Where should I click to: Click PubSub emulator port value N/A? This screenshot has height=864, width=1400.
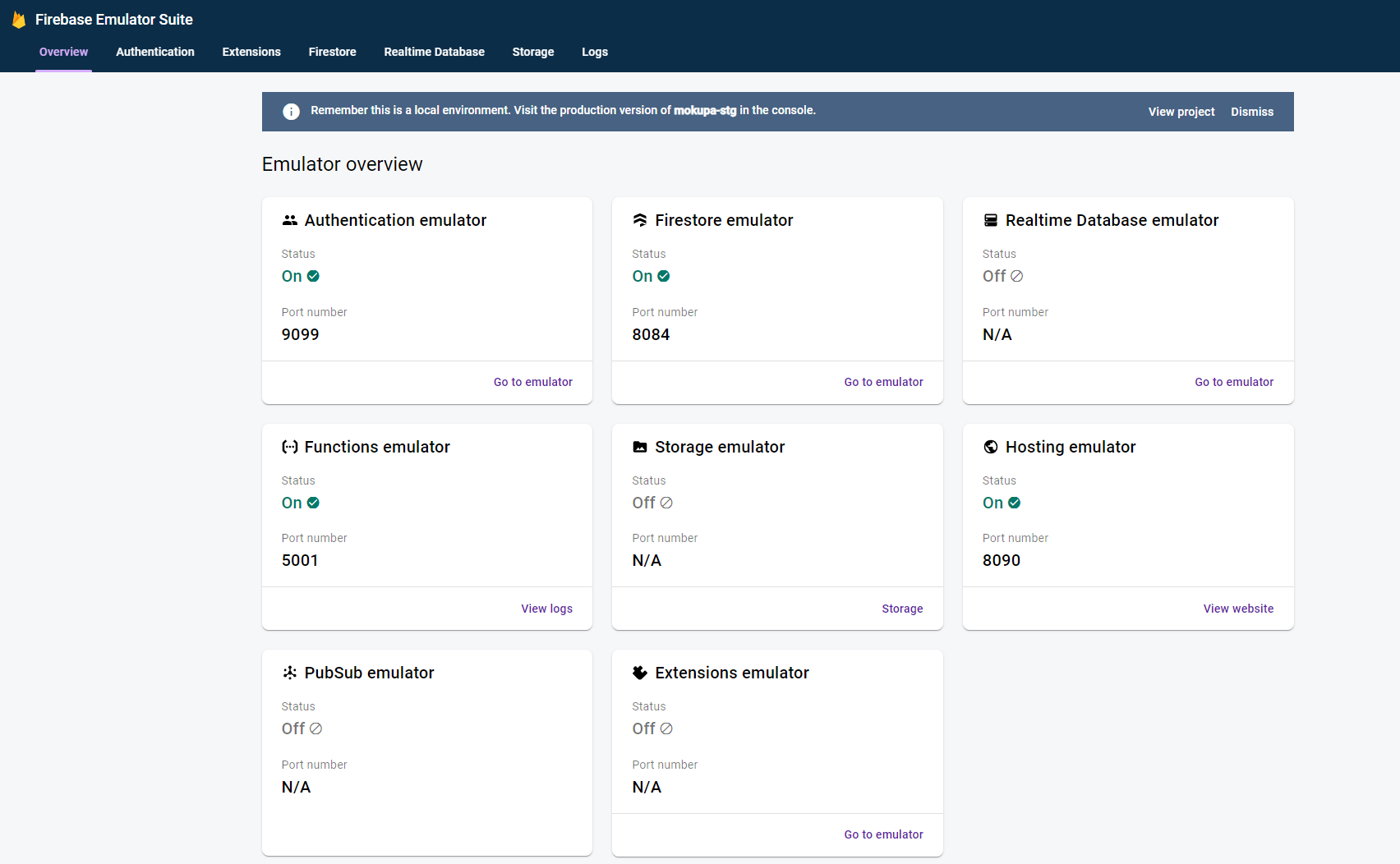click(x=296, y=787)
